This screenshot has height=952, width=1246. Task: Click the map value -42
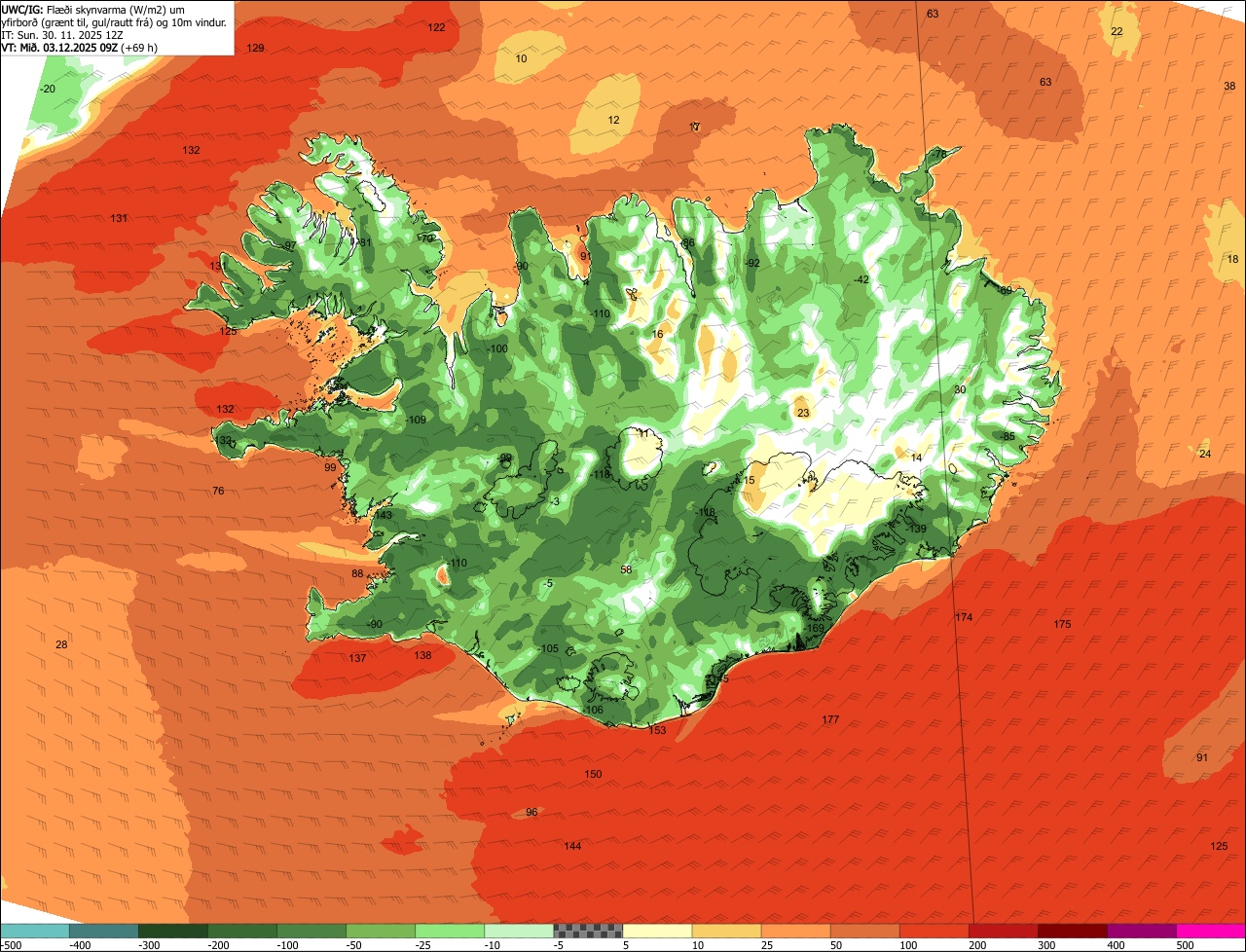(861, 279)
